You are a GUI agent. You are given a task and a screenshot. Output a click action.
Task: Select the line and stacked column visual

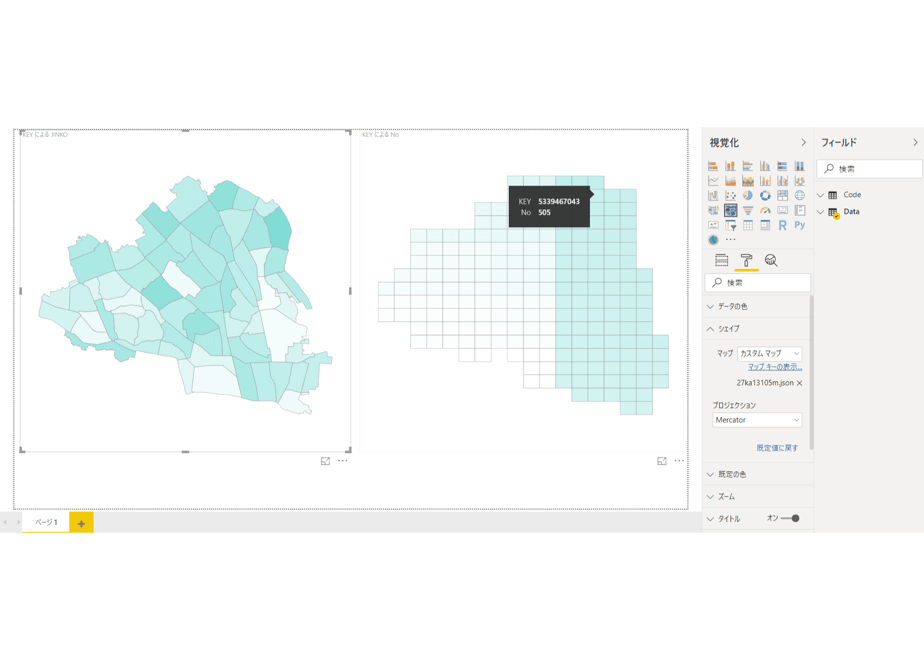pyautogui.click(x=765, y=180)
